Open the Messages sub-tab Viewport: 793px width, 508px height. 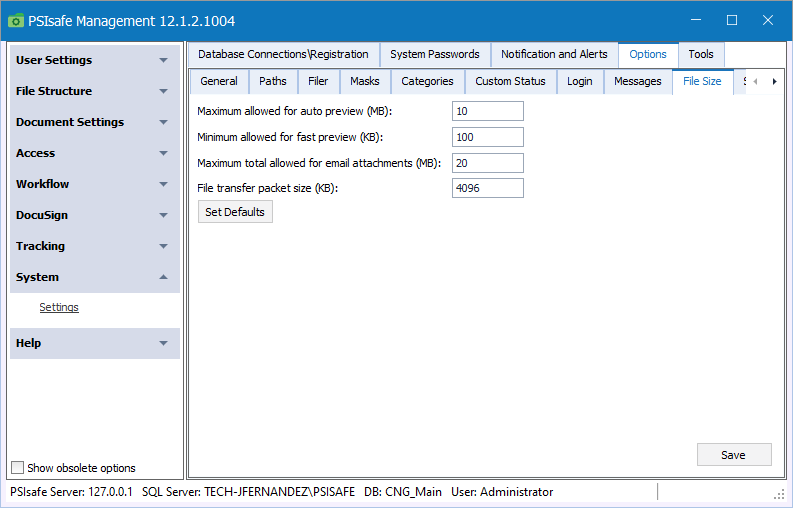click(x=638, y=81)
